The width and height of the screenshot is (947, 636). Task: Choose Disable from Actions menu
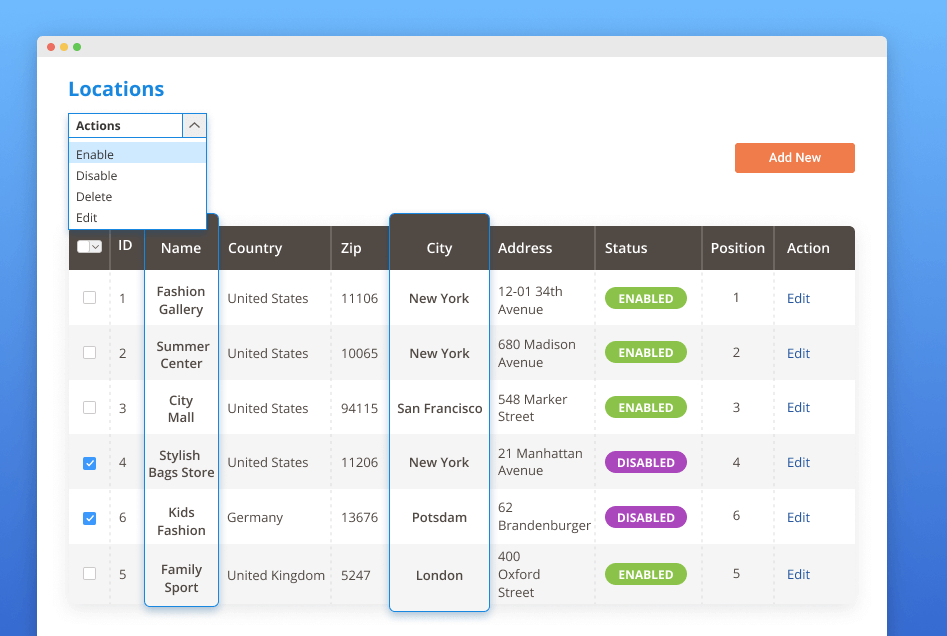97,176
